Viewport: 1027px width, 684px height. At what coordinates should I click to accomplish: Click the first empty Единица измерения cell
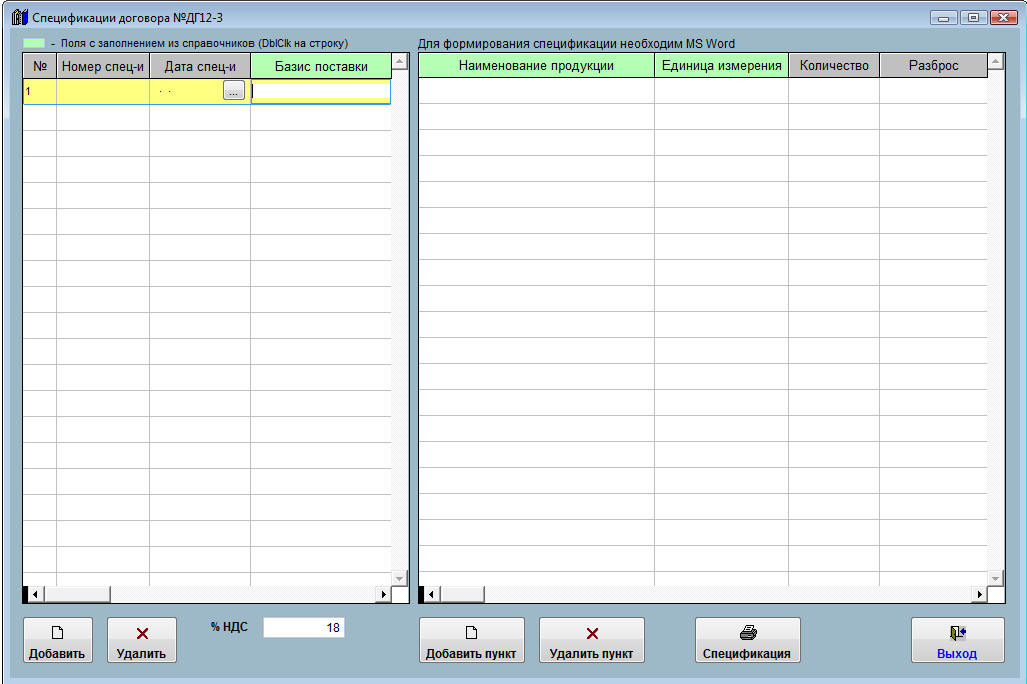click(x=721, y=91)
